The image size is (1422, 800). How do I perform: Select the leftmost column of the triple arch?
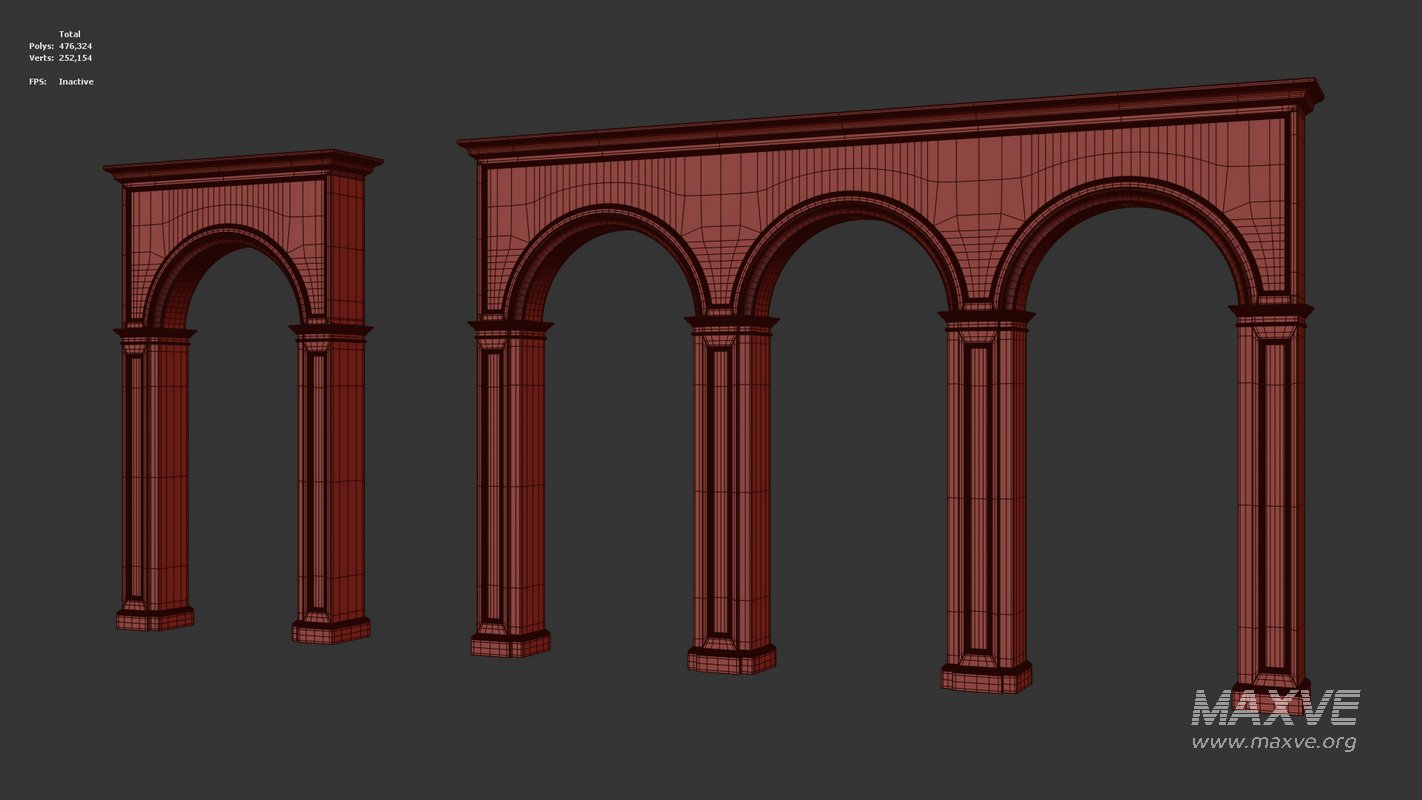pyautogui.click(x=510, y=480)
